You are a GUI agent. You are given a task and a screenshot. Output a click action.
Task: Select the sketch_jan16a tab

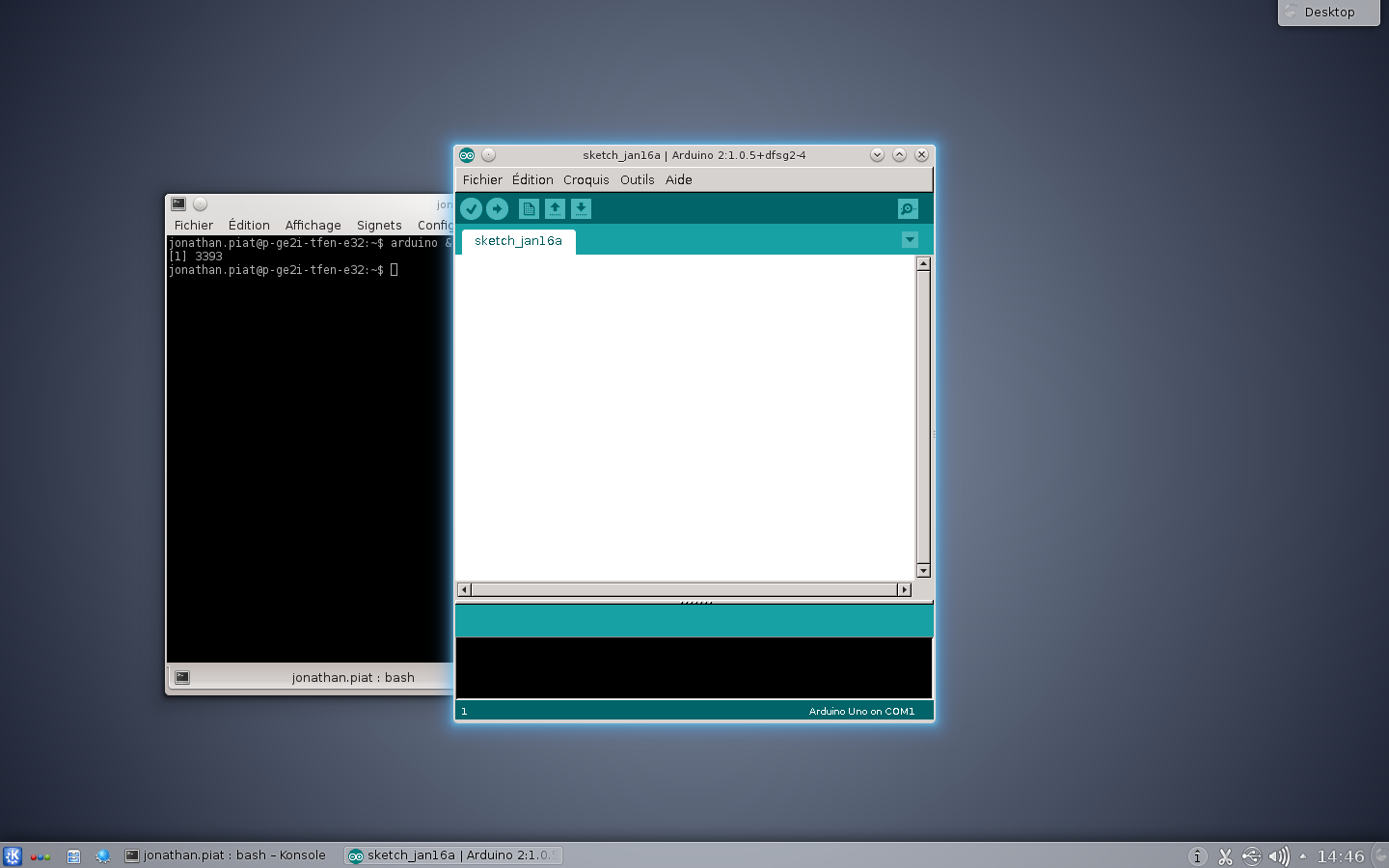(x=518, y=241)
